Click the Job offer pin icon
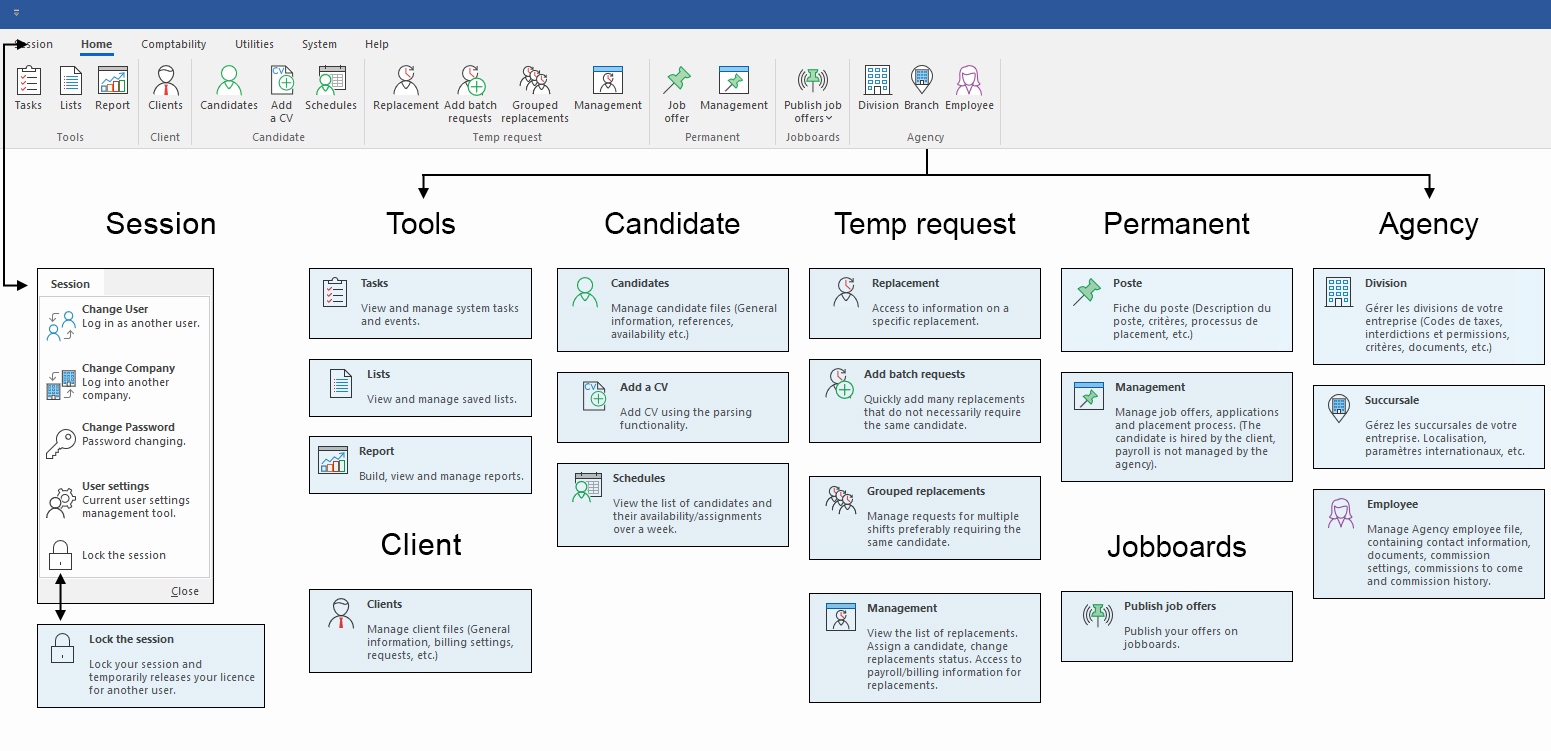Image resolution: width=1551 pixels, height=751 pixels. tap(677, 93)
